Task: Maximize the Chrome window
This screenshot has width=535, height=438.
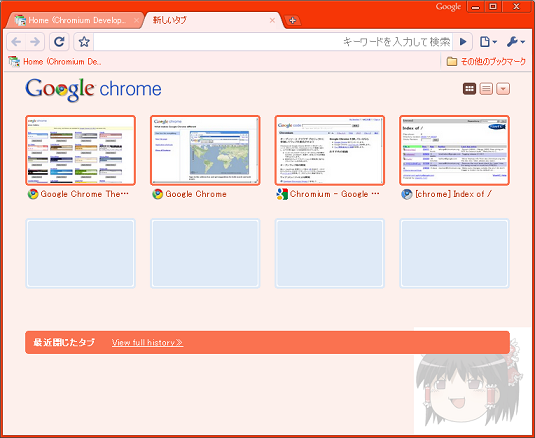Action: 493,6
